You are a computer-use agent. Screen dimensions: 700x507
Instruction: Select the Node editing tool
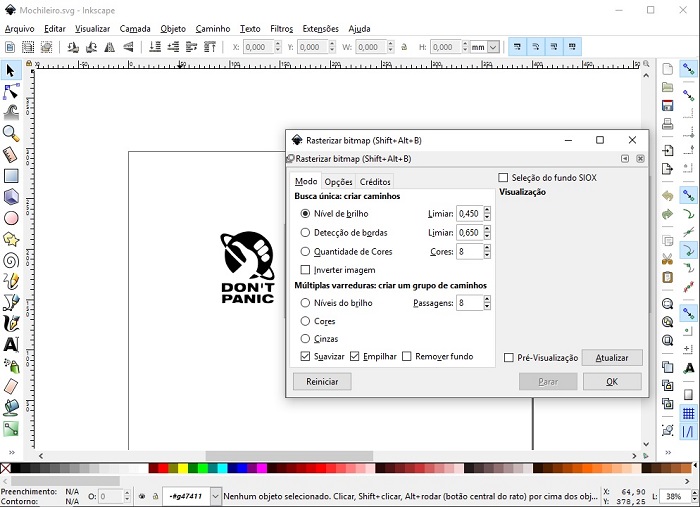(x=11, y=91)
